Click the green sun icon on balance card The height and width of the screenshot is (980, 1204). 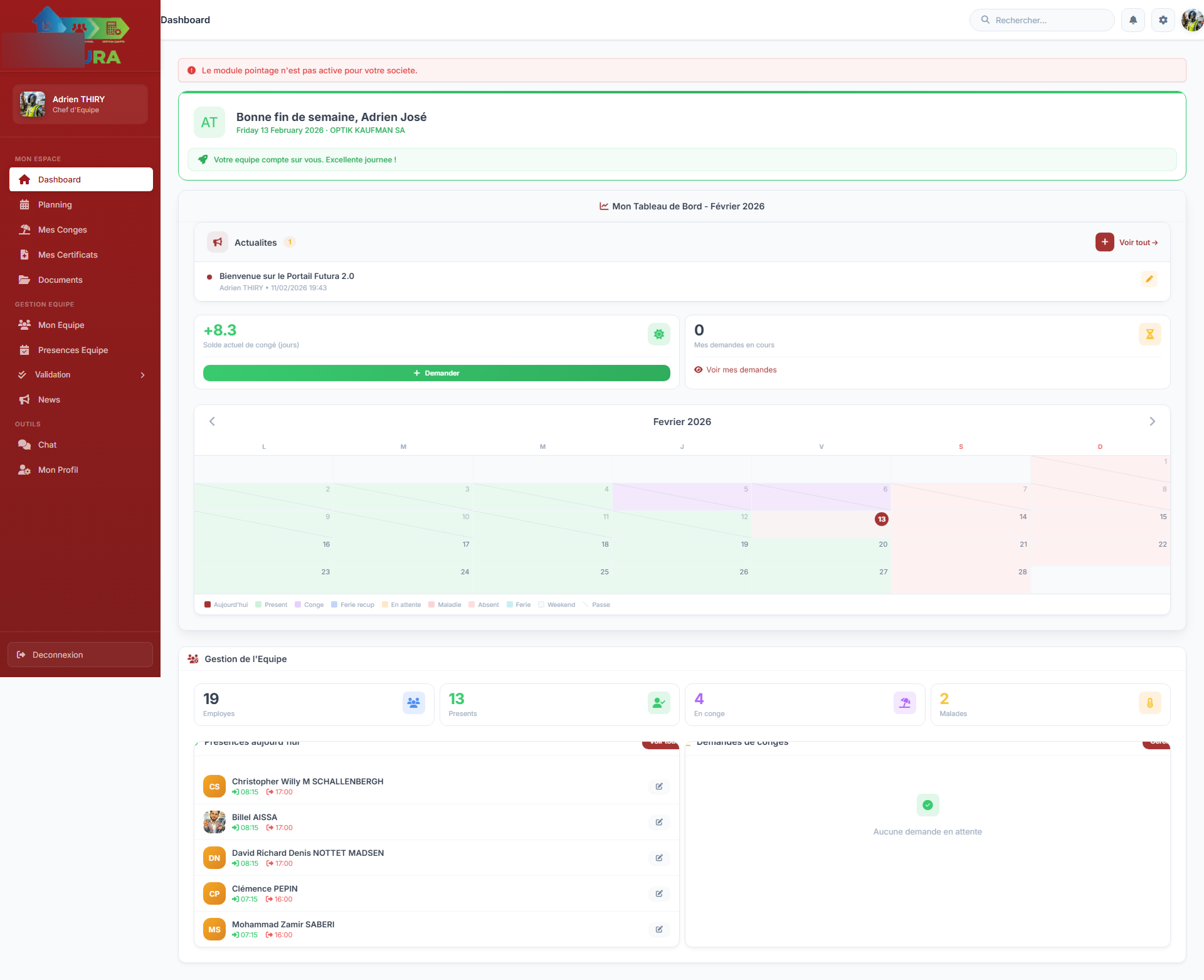pos(658,334)
